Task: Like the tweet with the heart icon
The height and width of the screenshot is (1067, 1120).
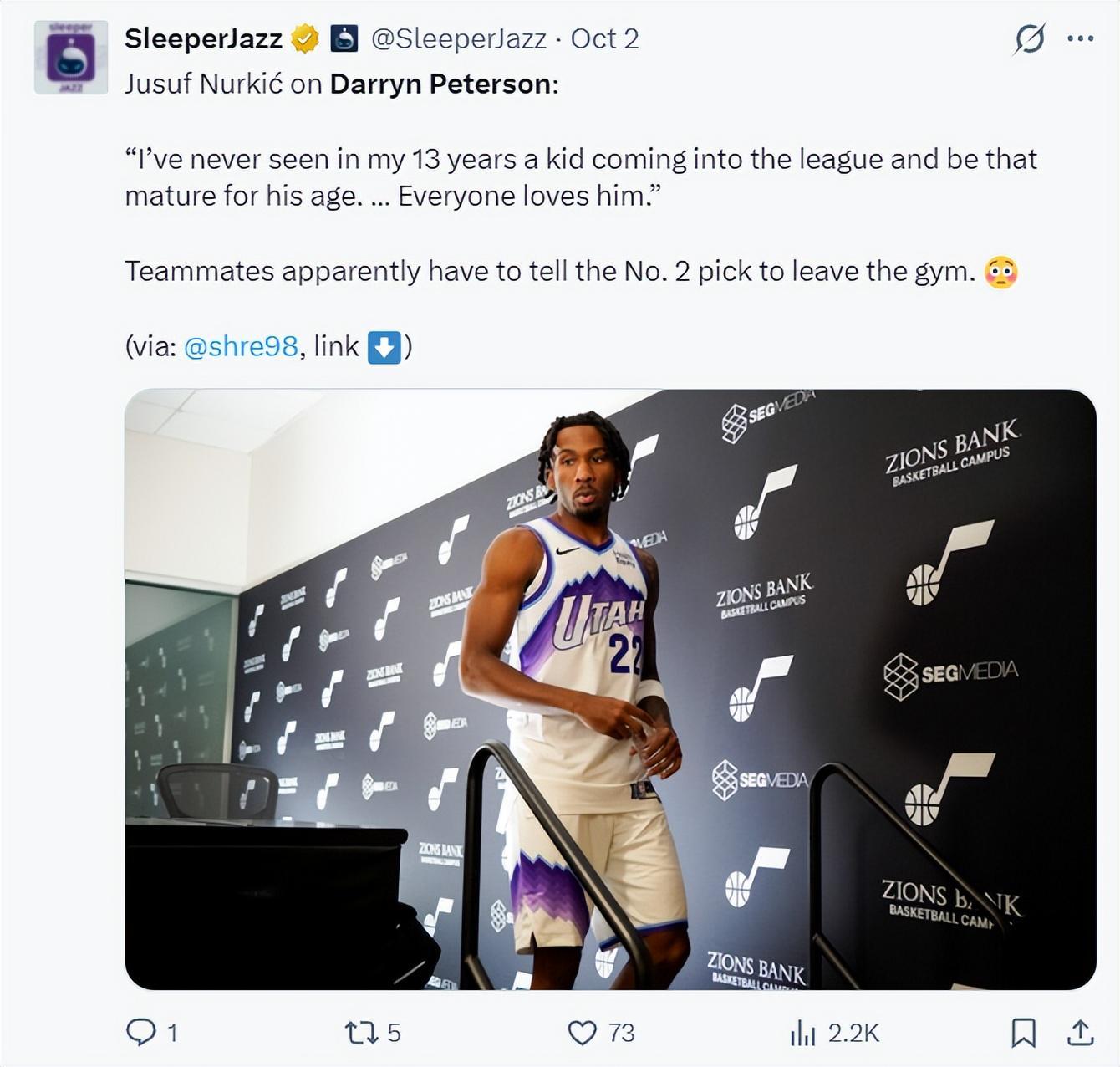Action: [x=582, y=1033]
